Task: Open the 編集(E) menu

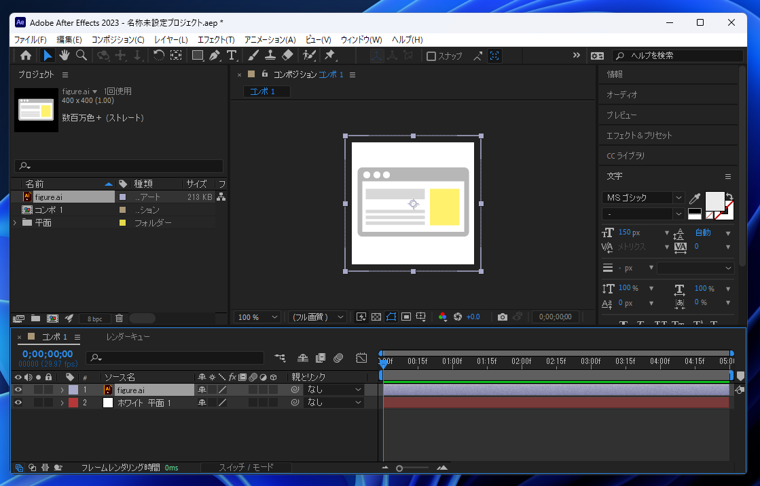Action: pyautogui.click(x=69, y=40)
